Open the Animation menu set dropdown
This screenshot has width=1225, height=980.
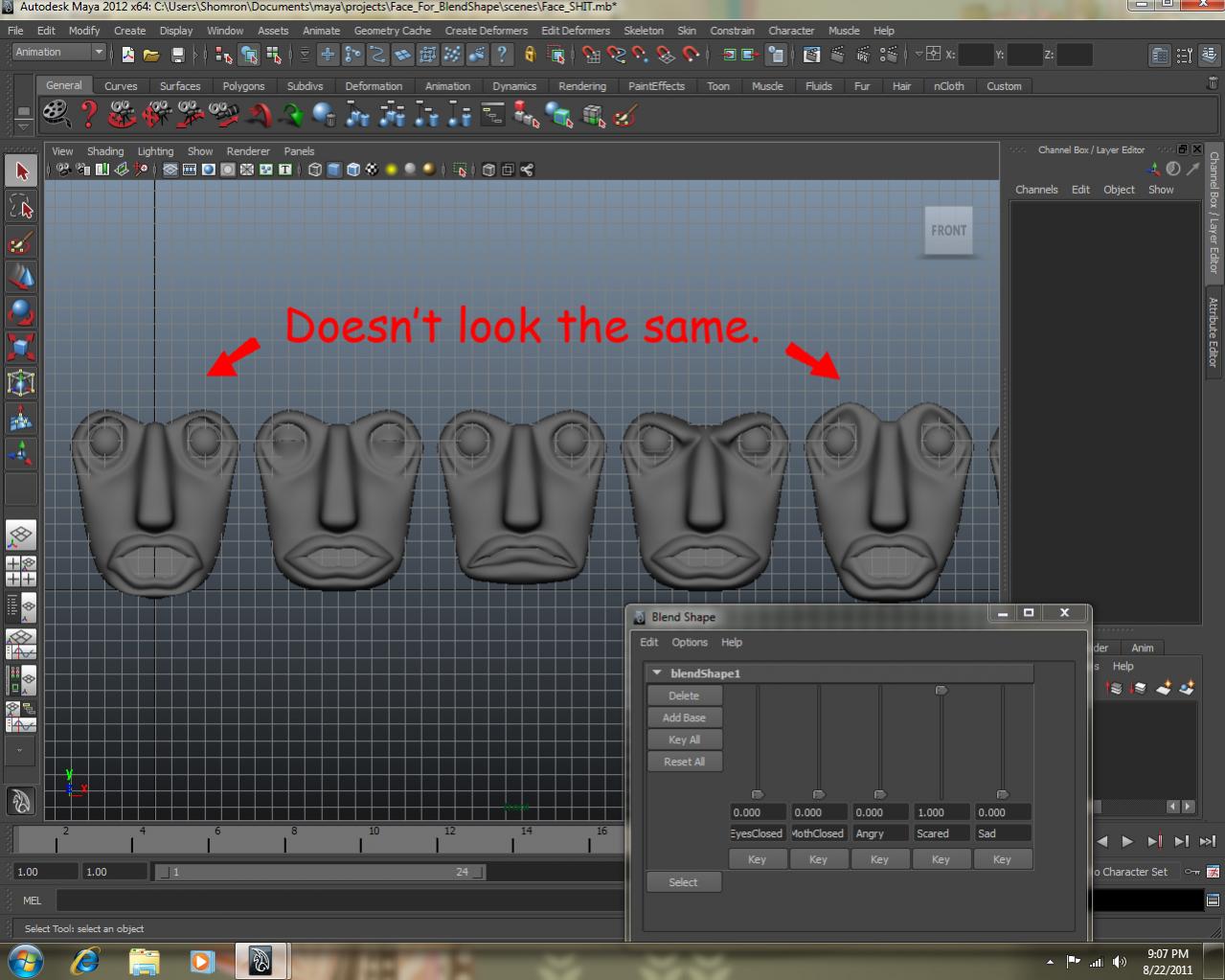click(58, 53)
